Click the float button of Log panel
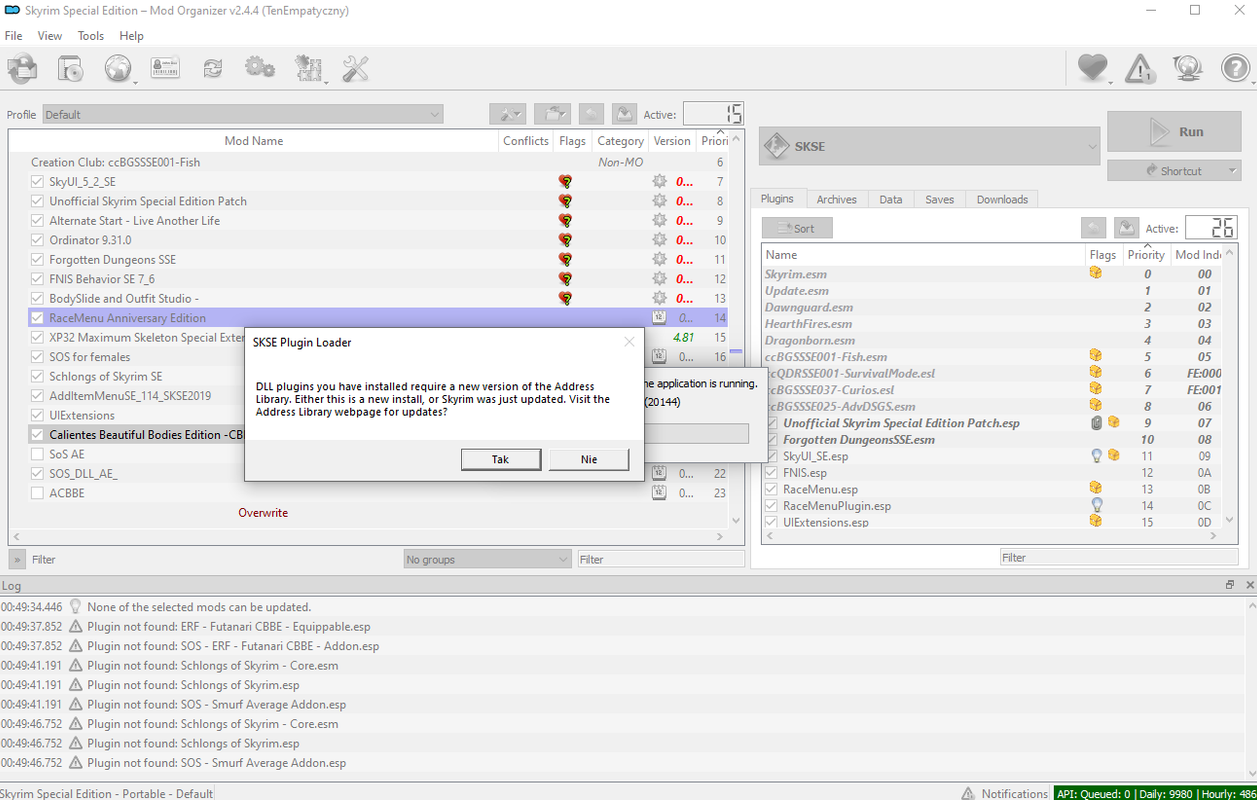The width and height of the screenshot is (1257, 800). point(1230,585)
